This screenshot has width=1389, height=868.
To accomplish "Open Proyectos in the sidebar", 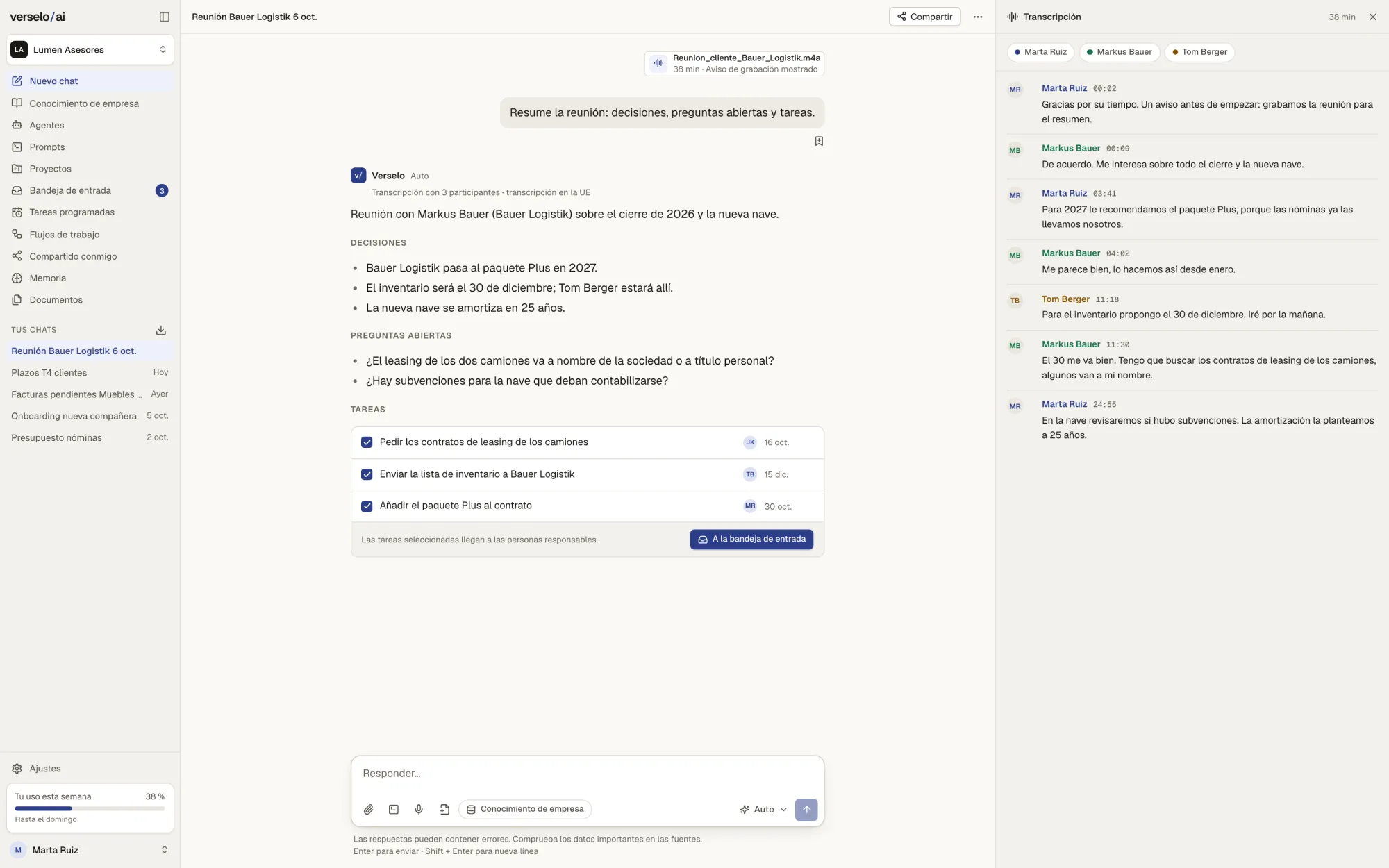I will (90, 169).
